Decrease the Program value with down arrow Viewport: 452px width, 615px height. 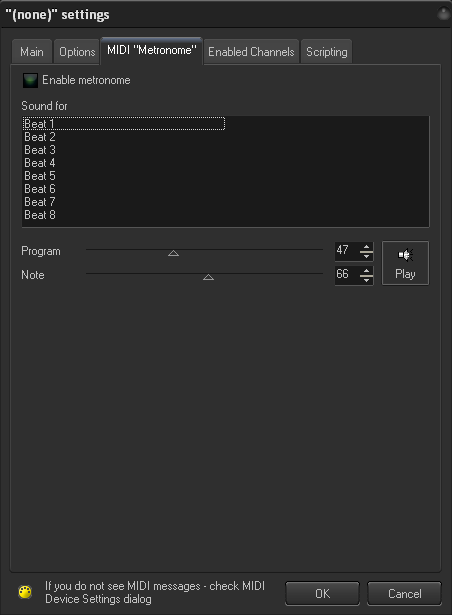click(366, 256)
